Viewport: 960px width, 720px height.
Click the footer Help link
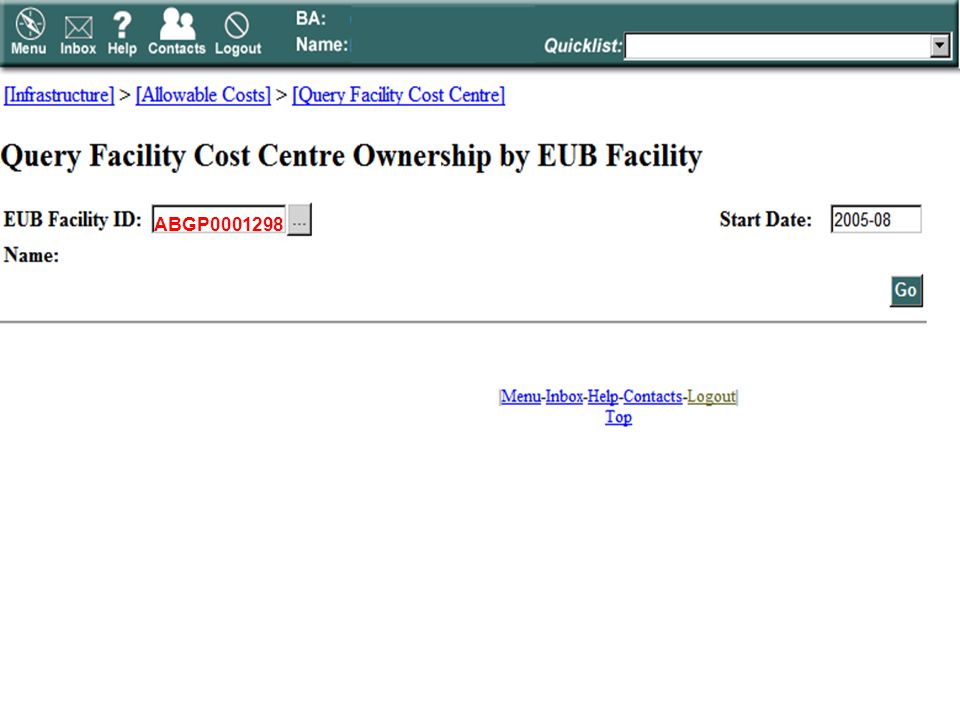(602, 397)
